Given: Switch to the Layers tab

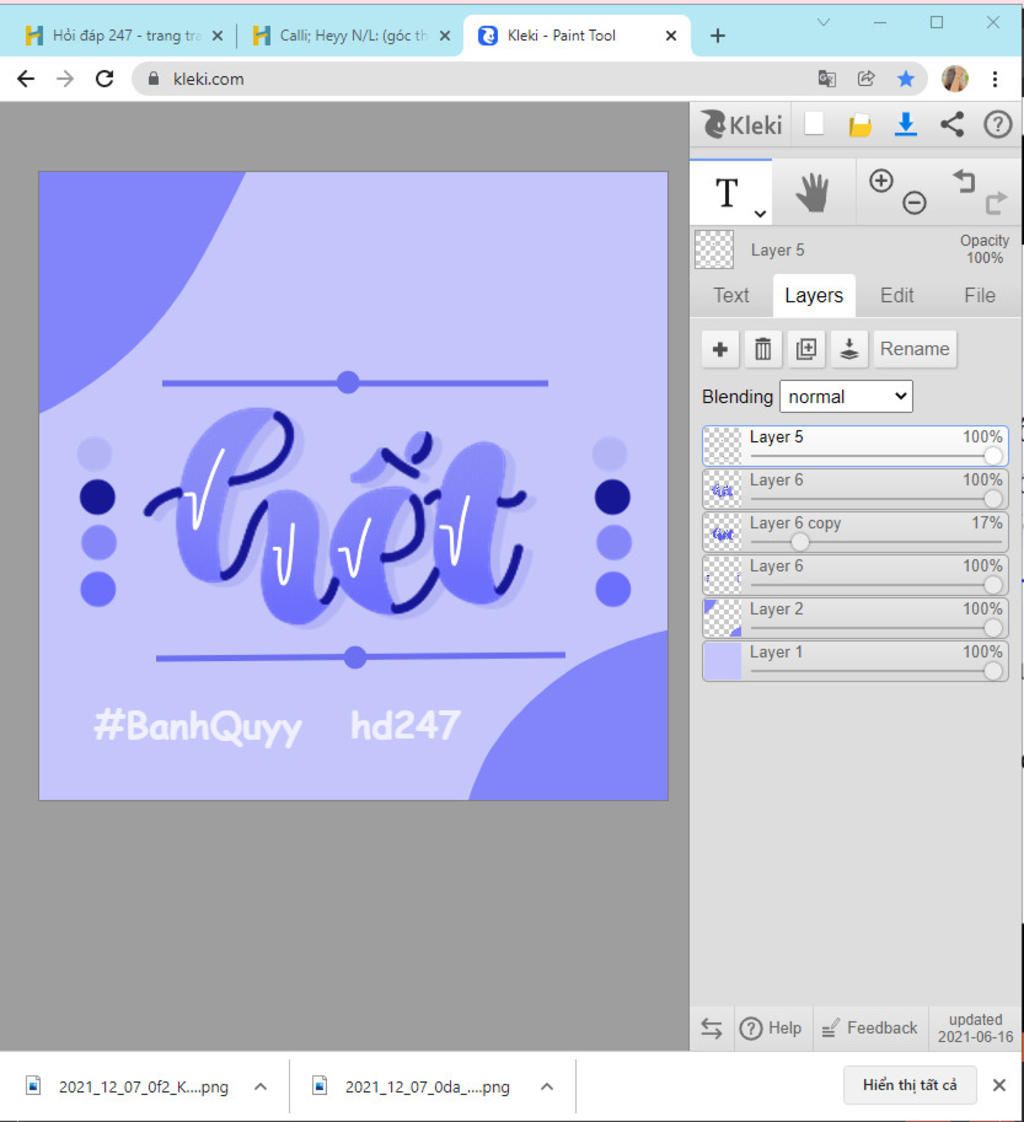Looking at the screenshot, I should 814,296.
